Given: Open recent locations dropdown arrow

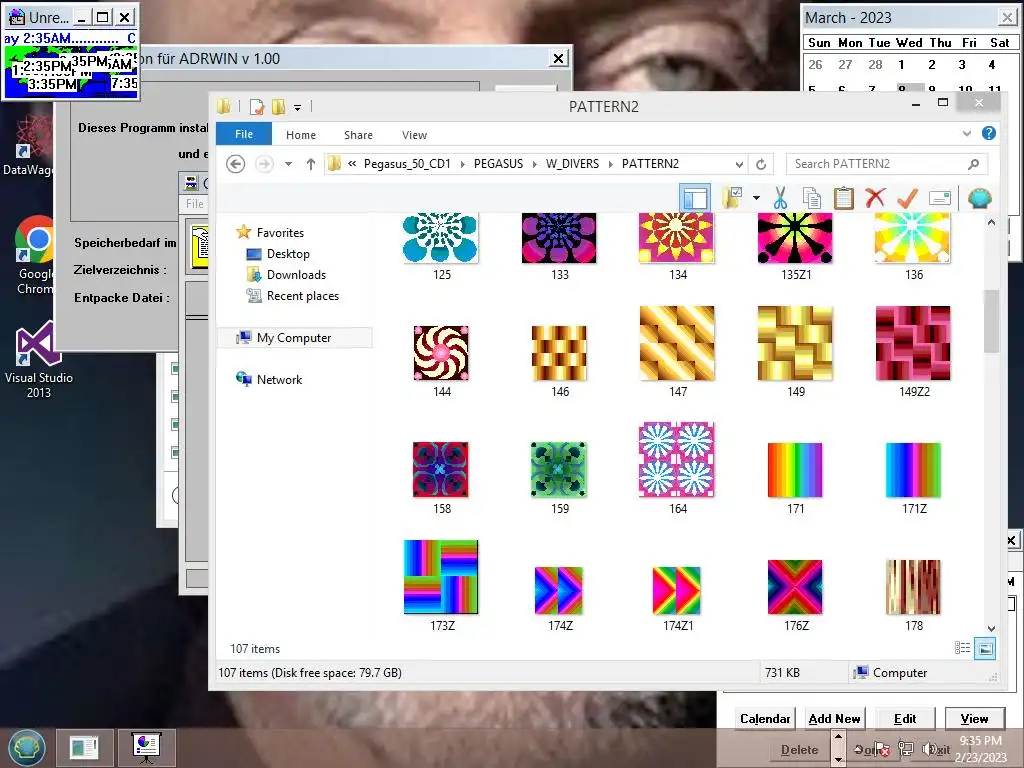Looking at the screenshot, I should coord(288,164).
